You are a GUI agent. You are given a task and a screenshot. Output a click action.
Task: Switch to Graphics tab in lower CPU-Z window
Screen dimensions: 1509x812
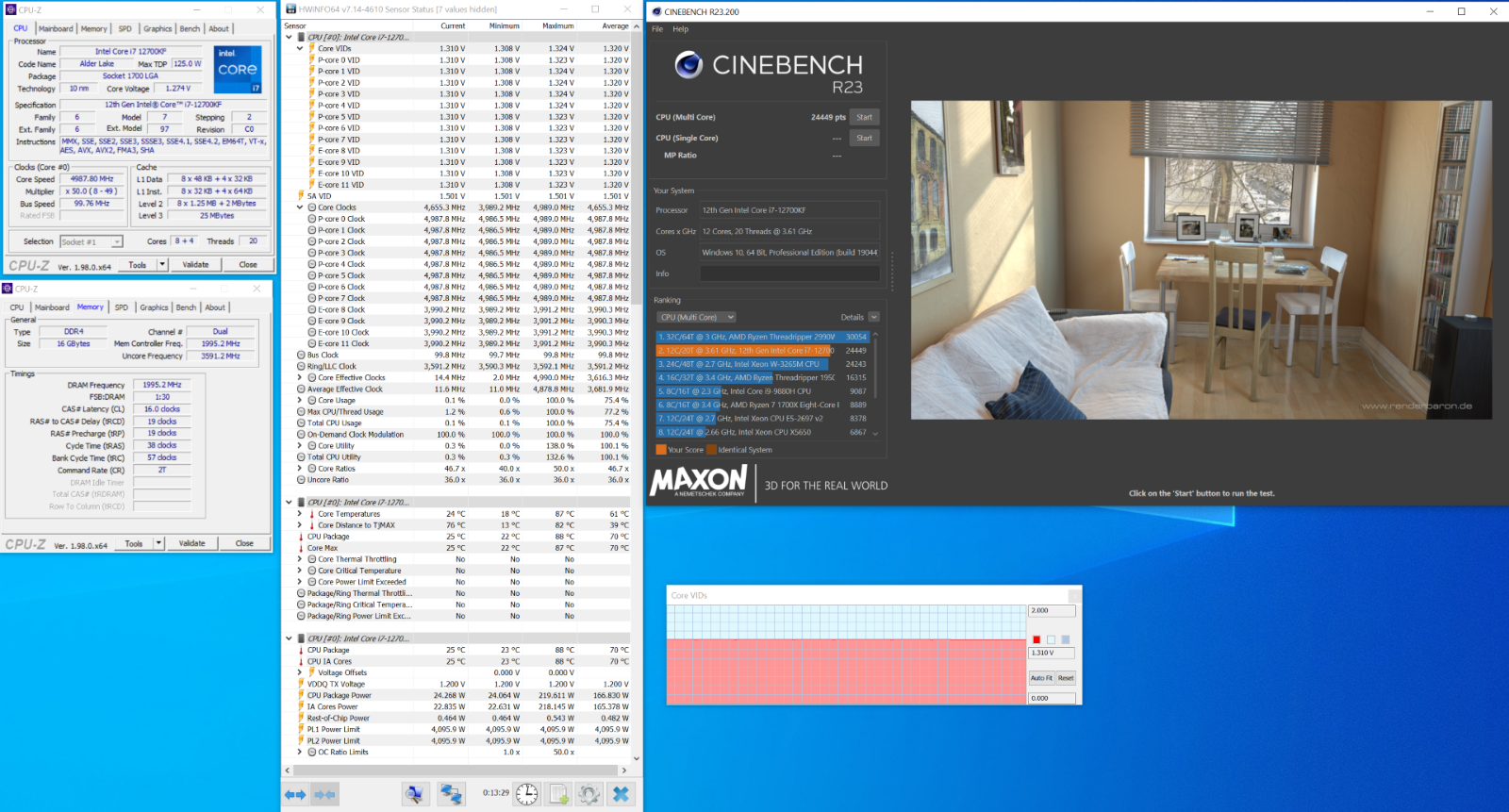(x=154, y=307)
